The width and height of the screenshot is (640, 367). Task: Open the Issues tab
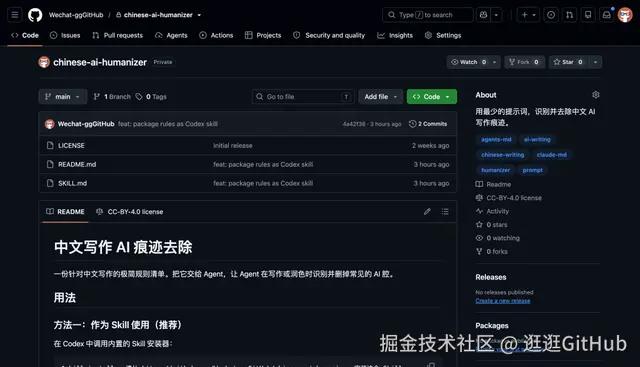[65, 36]
